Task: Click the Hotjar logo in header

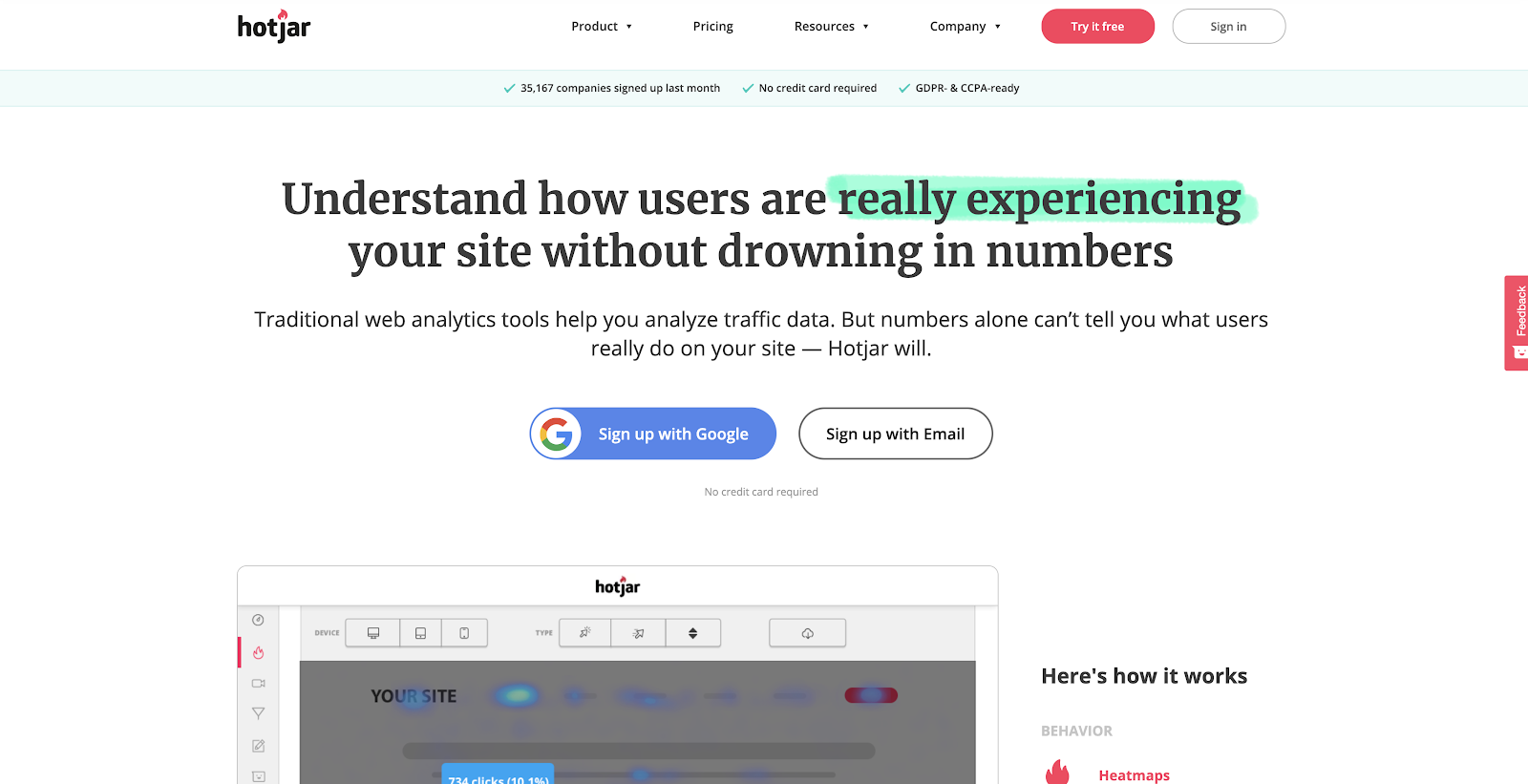Action: [x=274, y=27]
